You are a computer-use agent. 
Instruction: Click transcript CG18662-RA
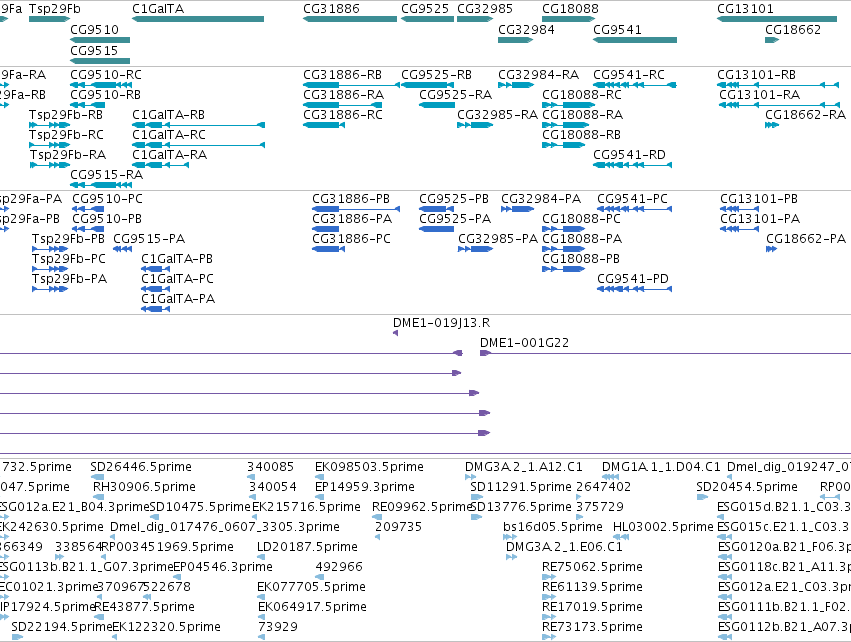772,125
